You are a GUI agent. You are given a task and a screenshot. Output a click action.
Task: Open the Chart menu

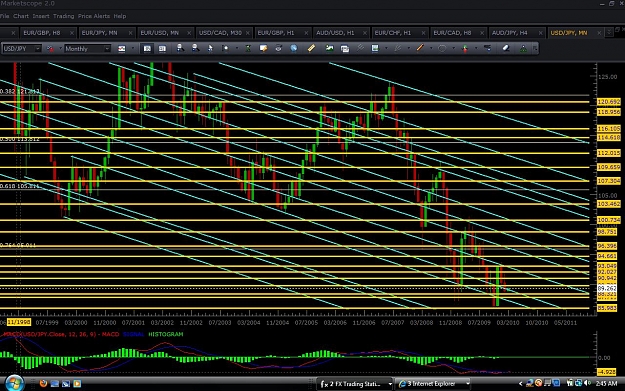(x=21, y=16)
